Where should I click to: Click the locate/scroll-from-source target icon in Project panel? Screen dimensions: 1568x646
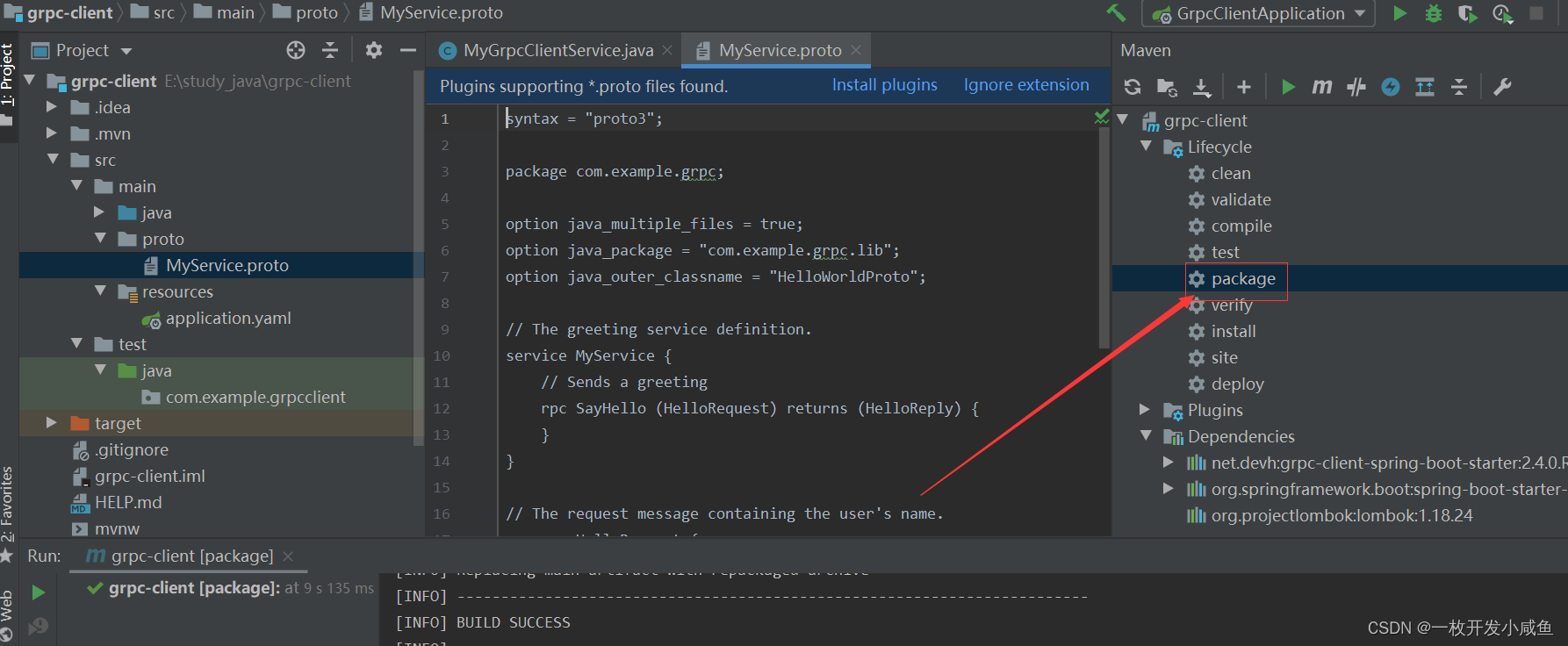coord(296,50)
